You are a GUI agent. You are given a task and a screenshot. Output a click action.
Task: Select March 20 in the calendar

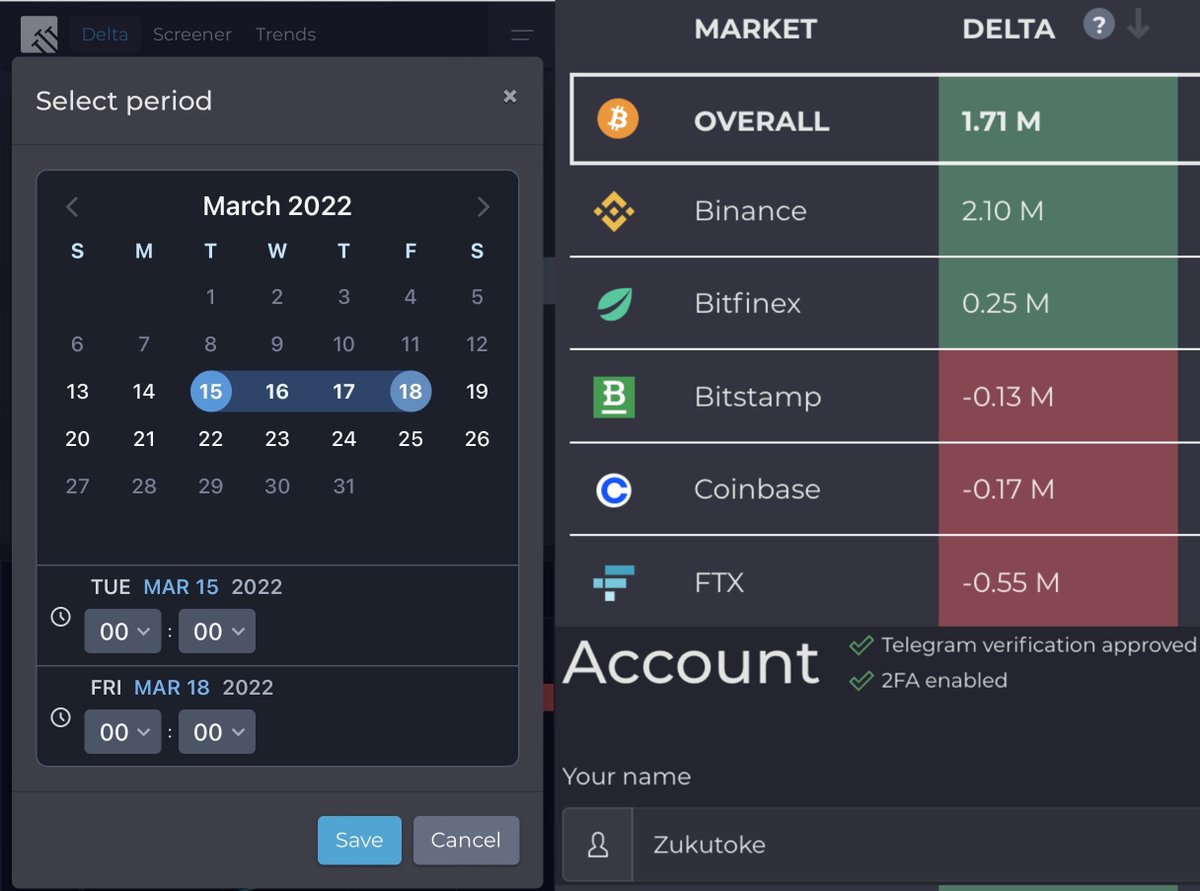click(x=77, y=438)
